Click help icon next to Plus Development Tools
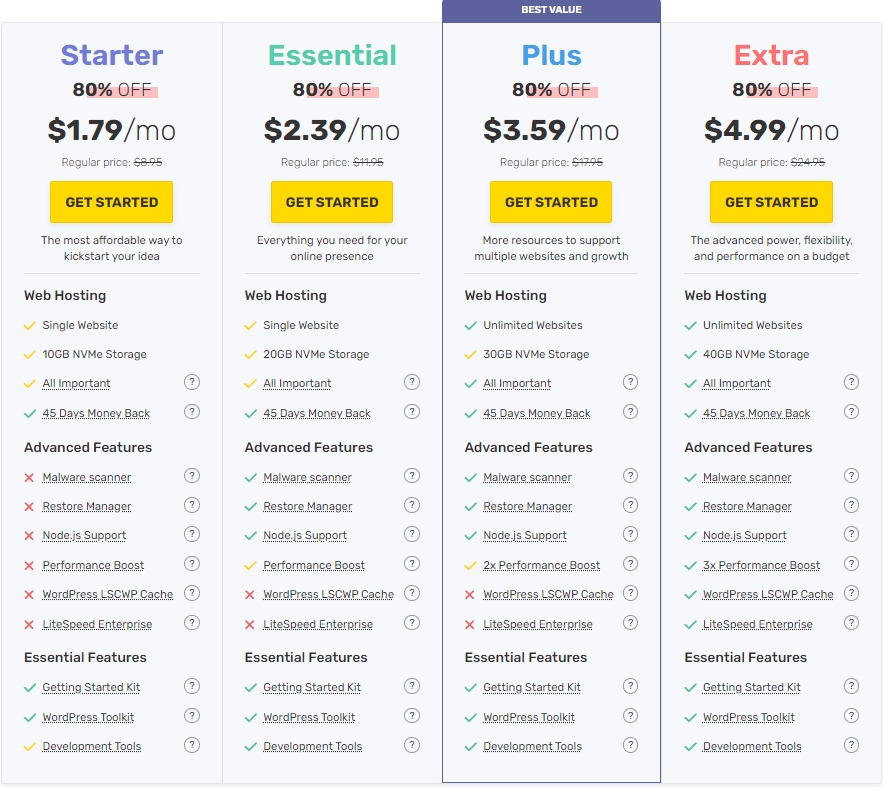884x787 pixels. tap(631, 745)
